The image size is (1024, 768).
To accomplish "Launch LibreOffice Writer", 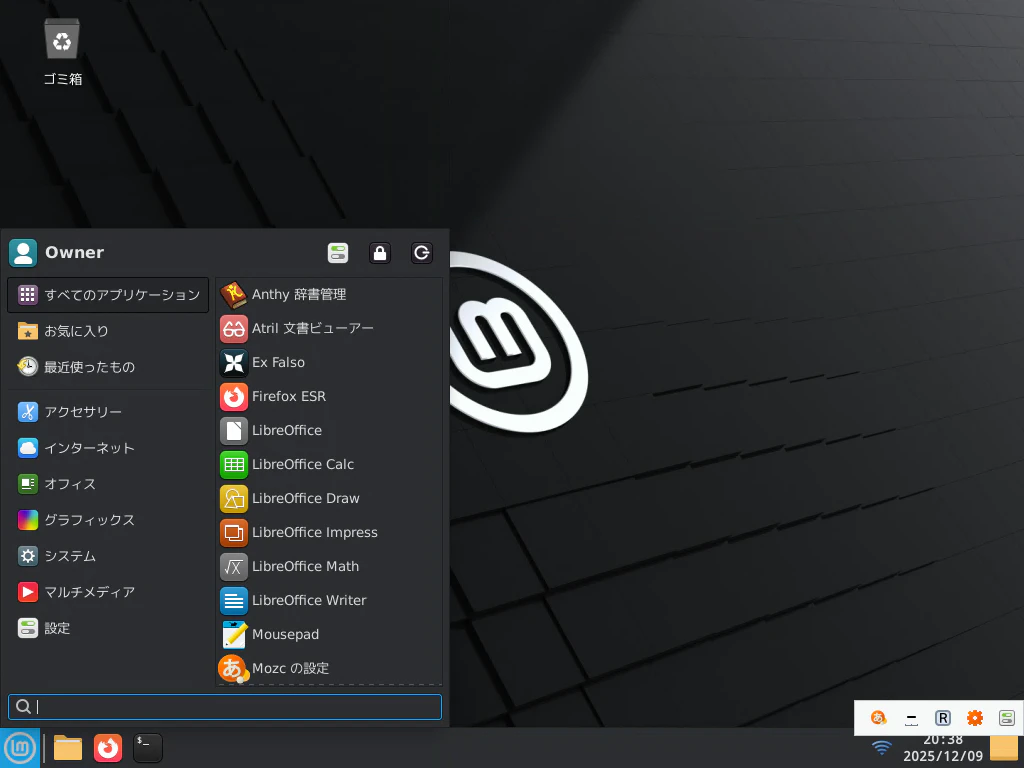I will click(x=329, y=600).
